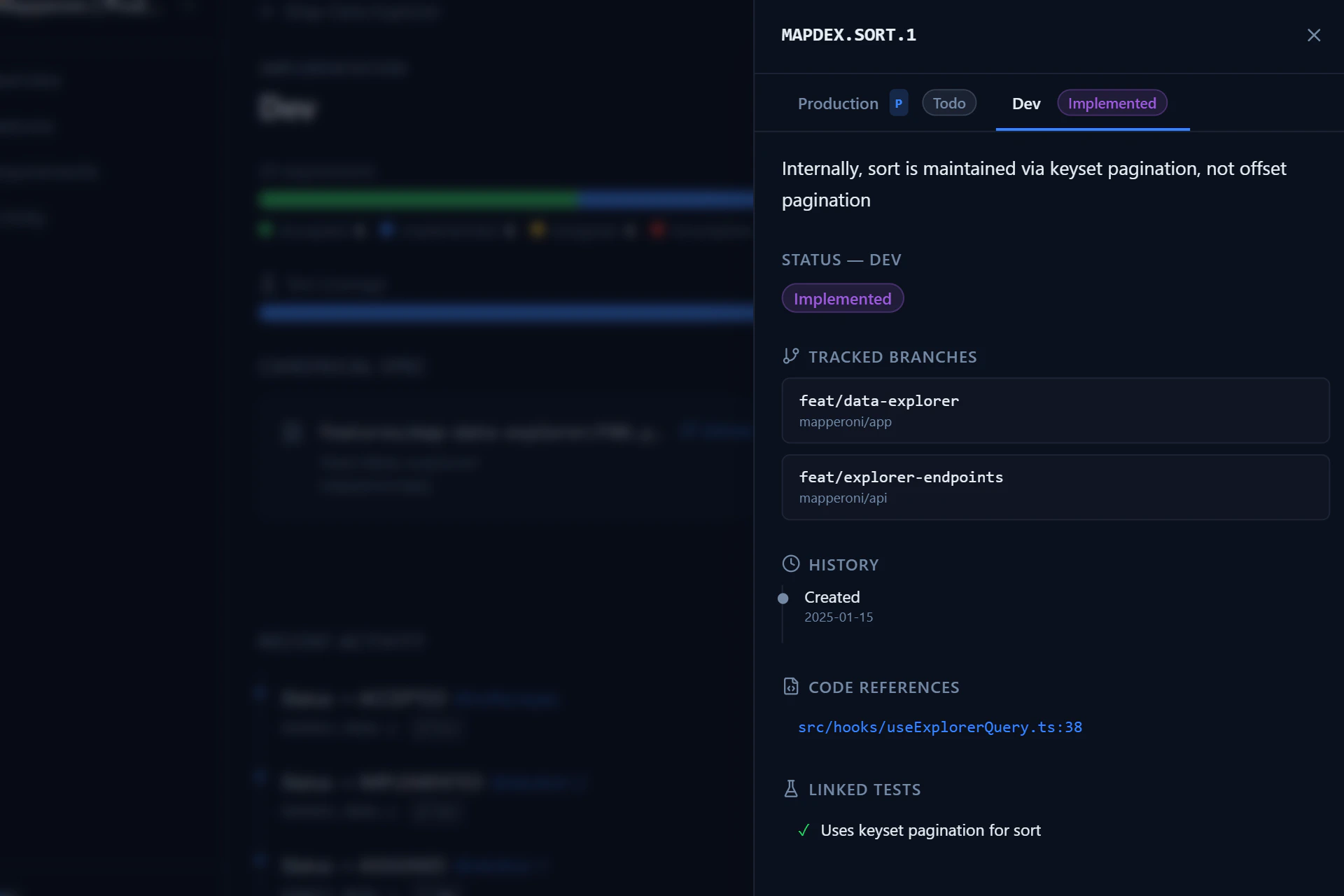The width and height of the screenshot is (1344, 896).
Task: Click the Tracked Branches branch icon
Action: [x=790, y=356]
